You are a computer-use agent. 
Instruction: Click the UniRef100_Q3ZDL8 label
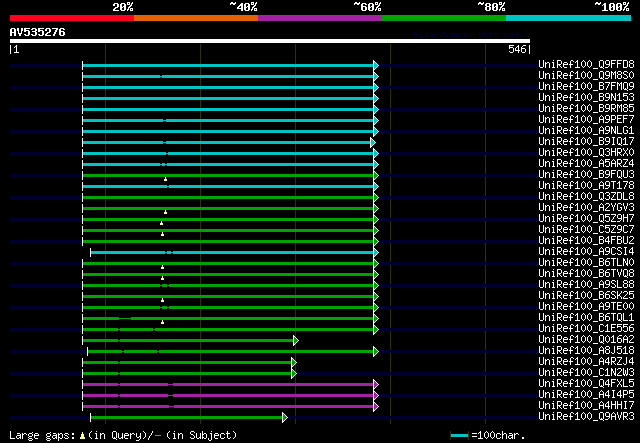(586, 197)
